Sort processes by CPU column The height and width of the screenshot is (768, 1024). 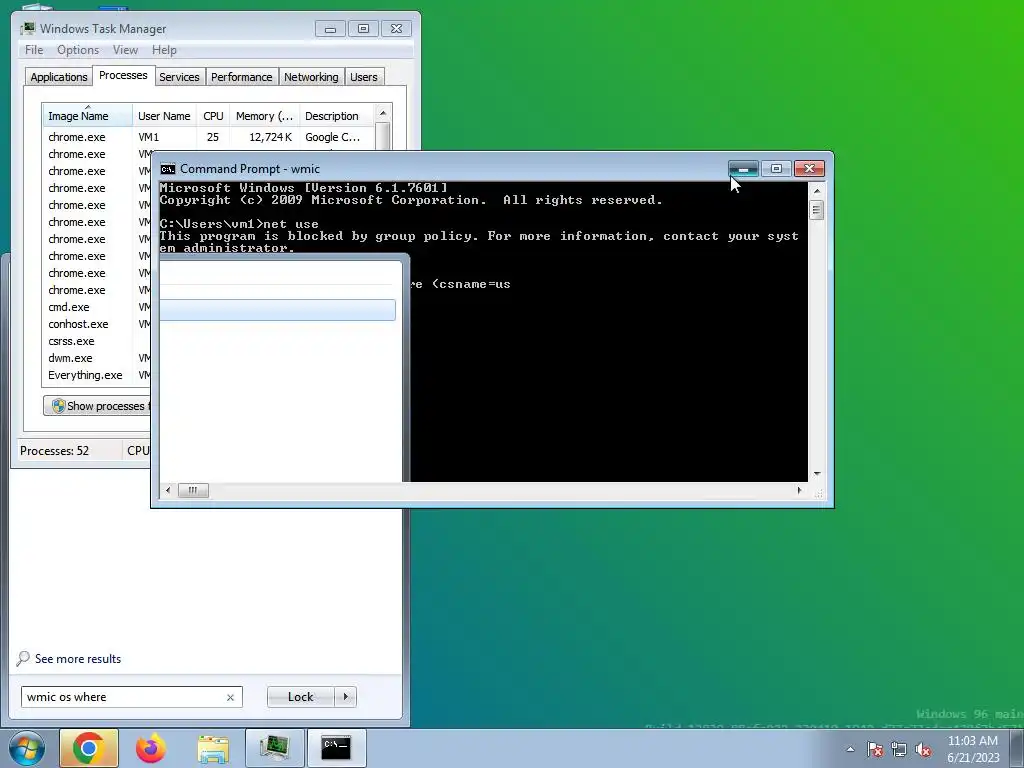(213, 116)
